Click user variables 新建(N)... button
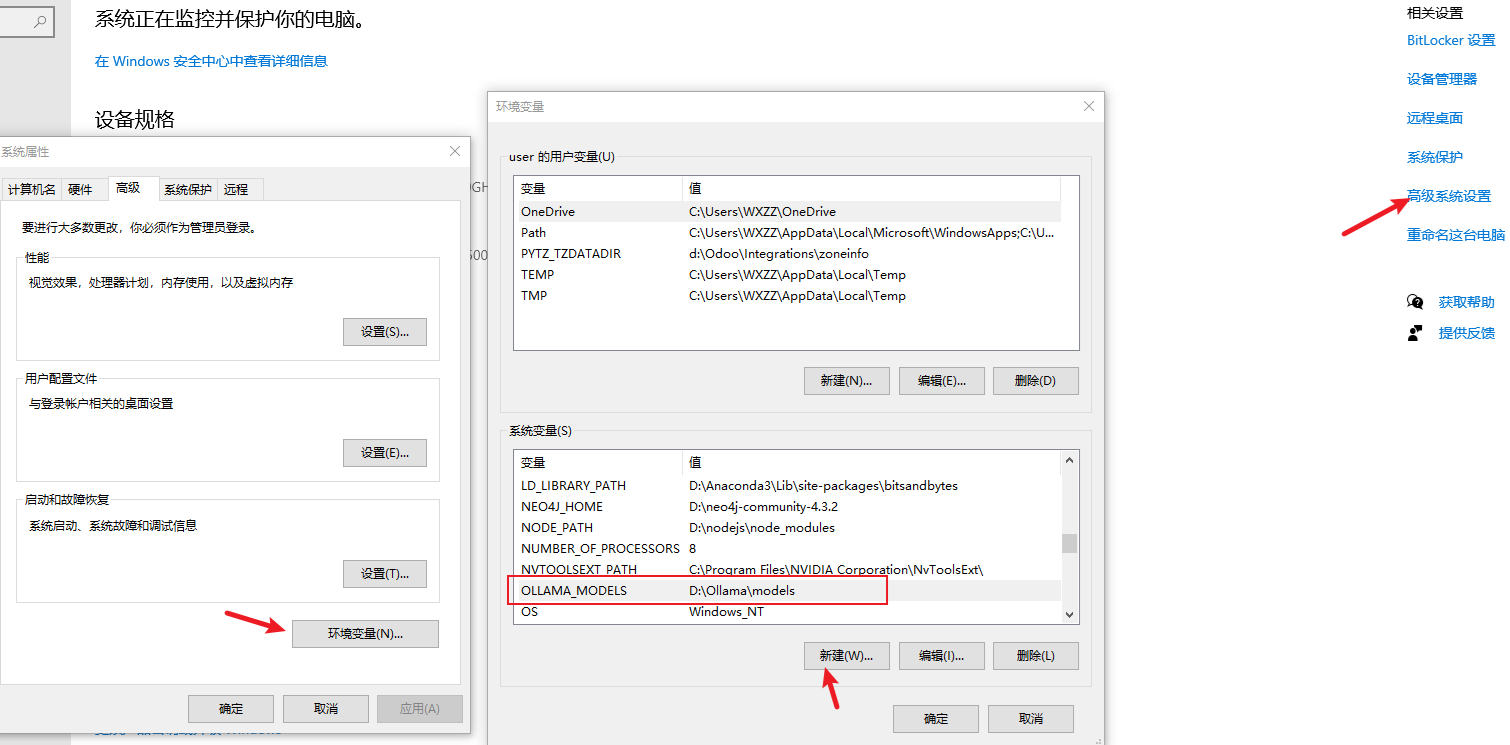This screenshot has width=1510, height=745. [847, 381]
